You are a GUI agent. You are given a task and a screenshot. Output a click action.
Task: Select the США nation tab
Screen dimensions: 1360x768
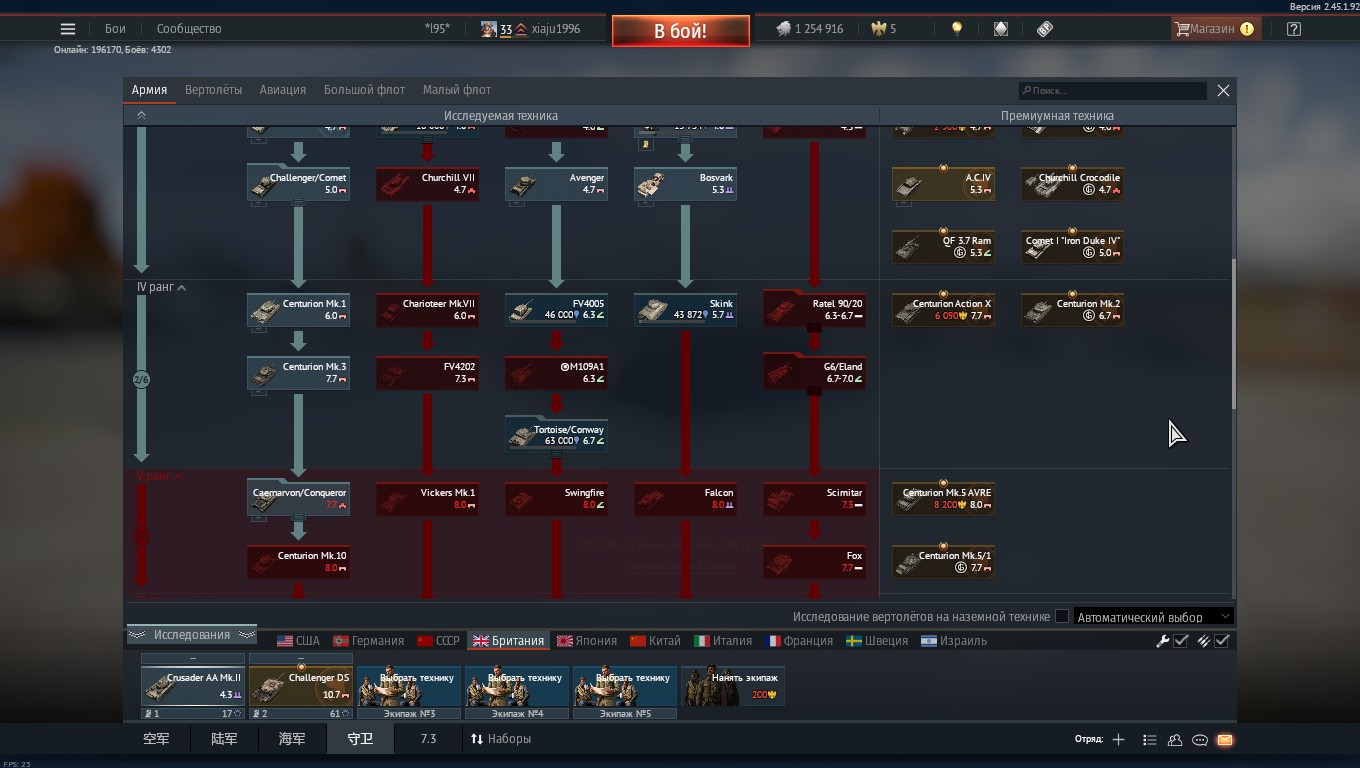(x=298, y=641)
